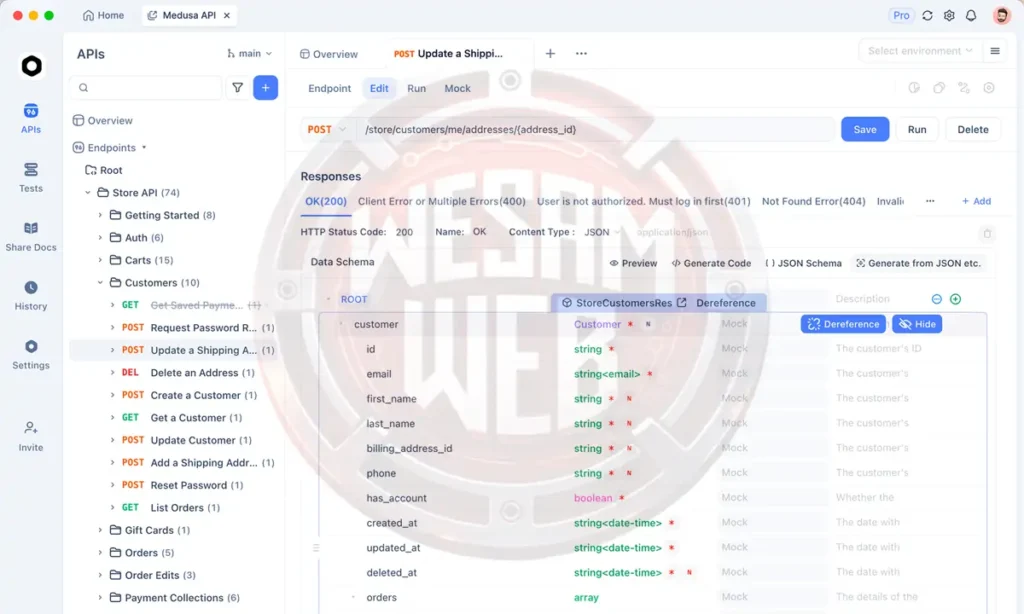
Task: Click the Home tab icon
Action: pos(88,15)
